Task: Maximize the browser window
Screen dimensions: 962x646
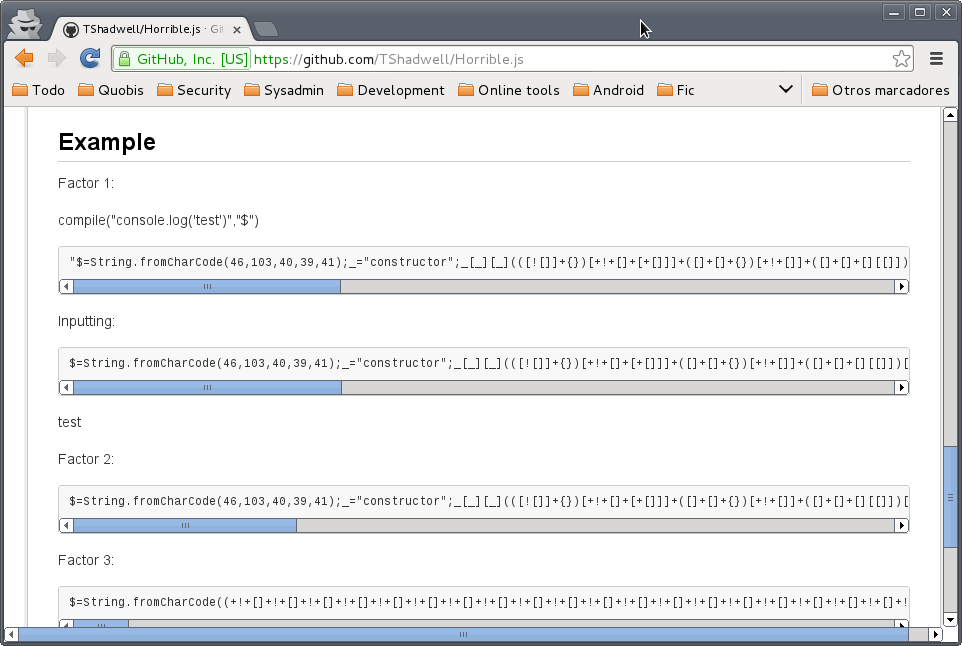Action: pyautogui.click(x=920, y=12)
